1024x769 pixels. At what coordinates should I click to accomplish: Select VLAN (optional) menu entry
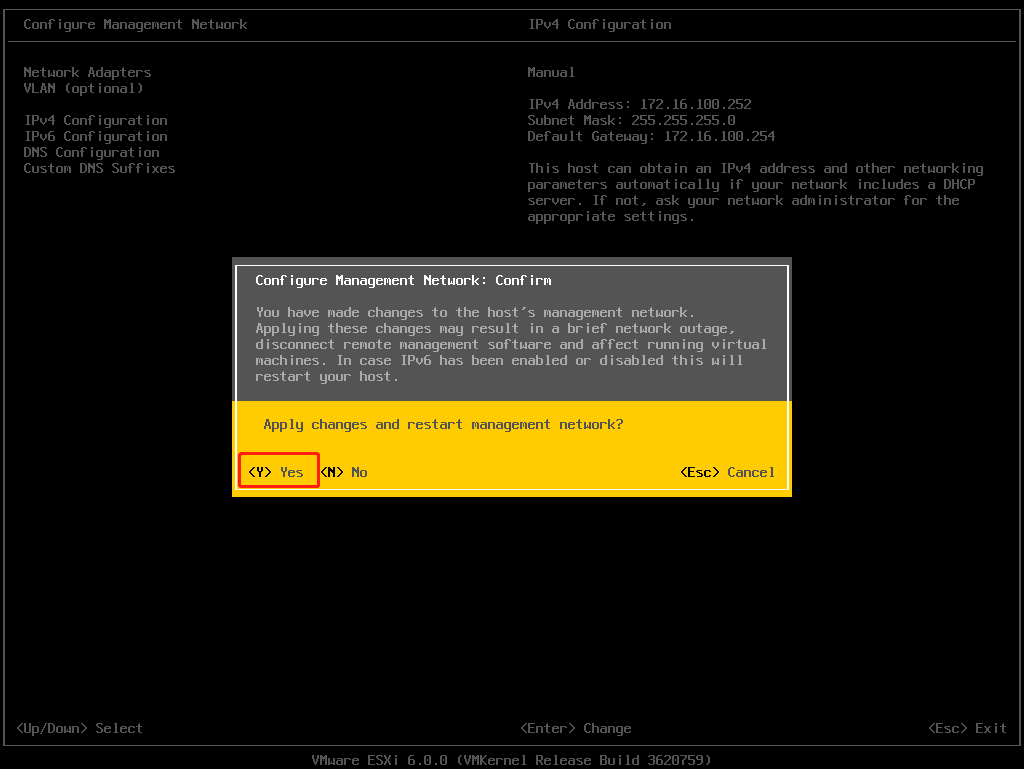[83, 88]
